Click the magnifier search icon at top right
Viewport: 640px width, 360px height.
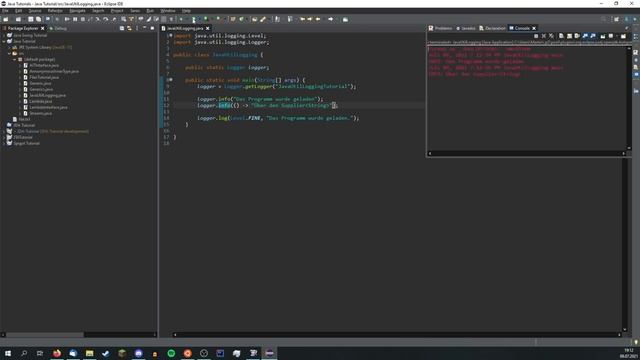pyautogui.click(x=603, y=19)
